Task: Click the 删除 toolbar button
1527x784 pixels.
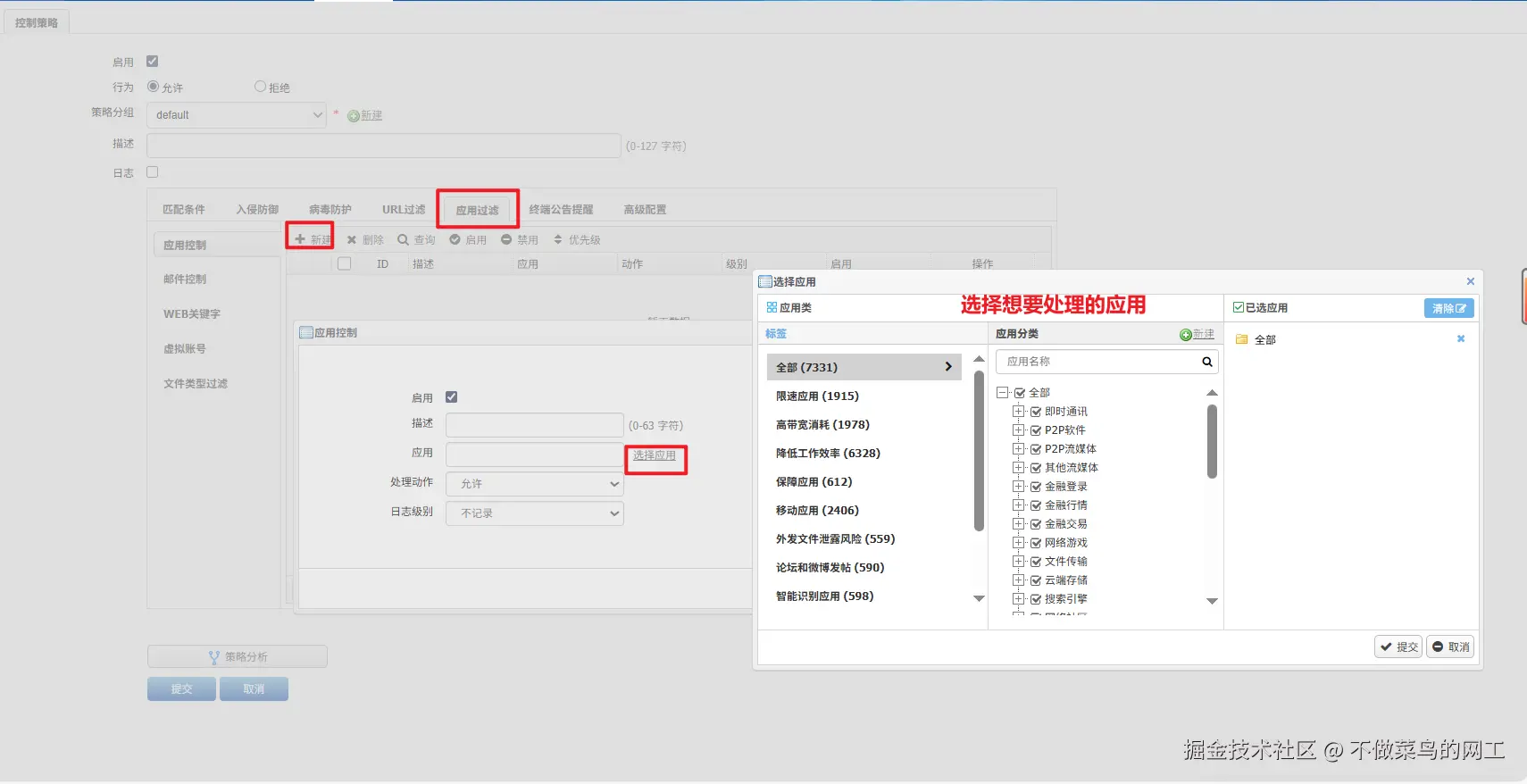Action: (x=365, y=239)
